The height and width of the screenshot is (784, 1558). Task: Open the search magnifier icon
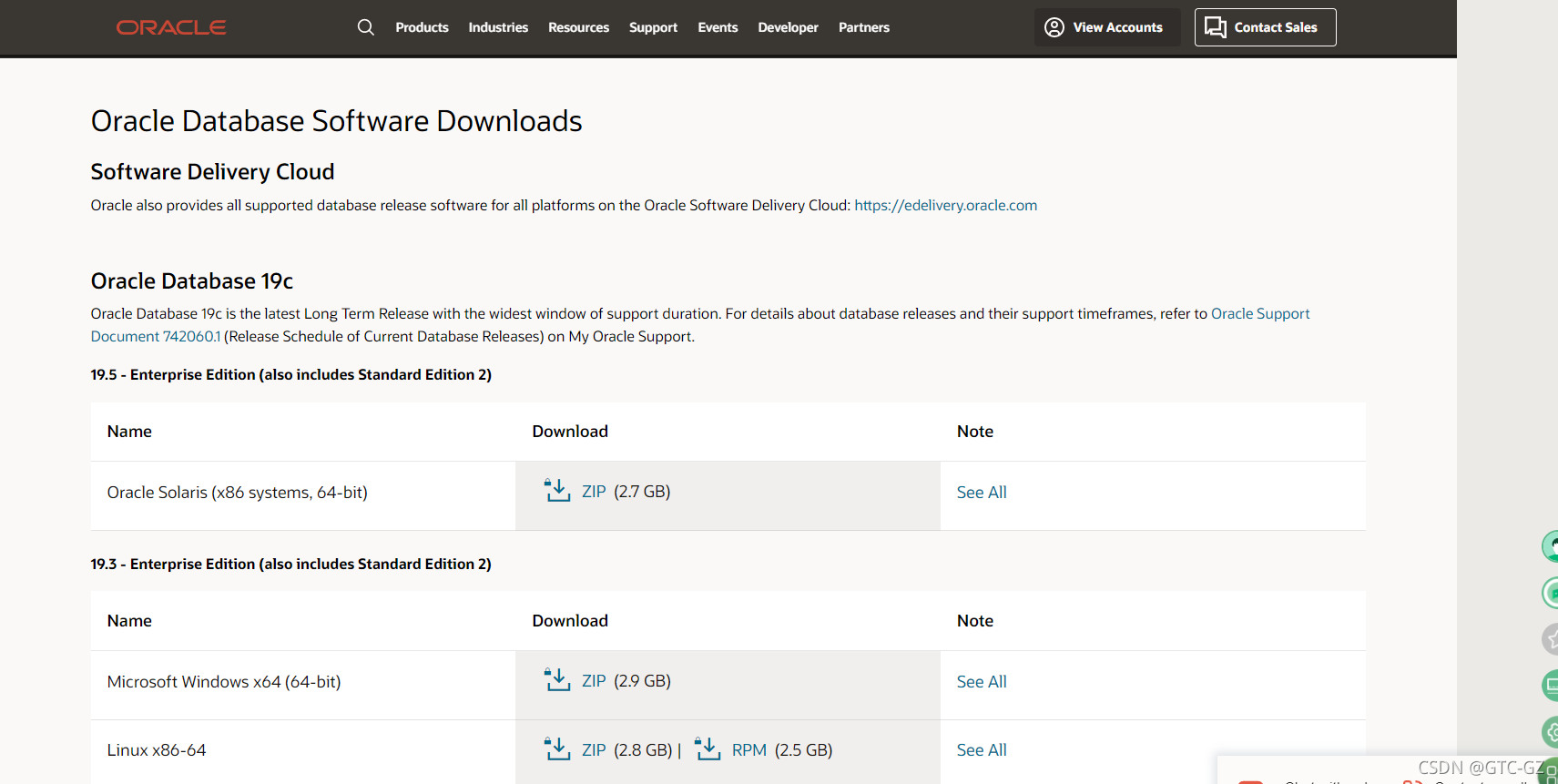click(366, 27)
